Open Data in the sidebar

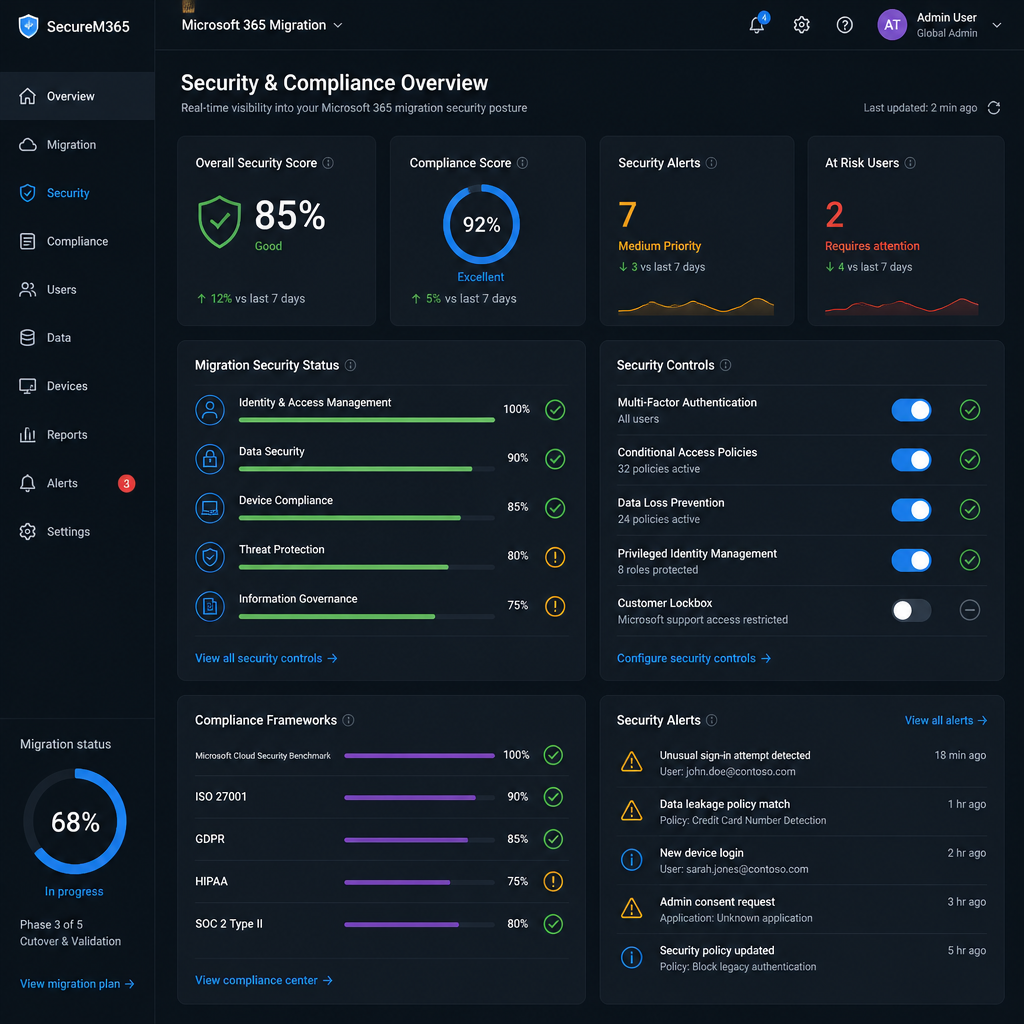[x=77, y=338]
